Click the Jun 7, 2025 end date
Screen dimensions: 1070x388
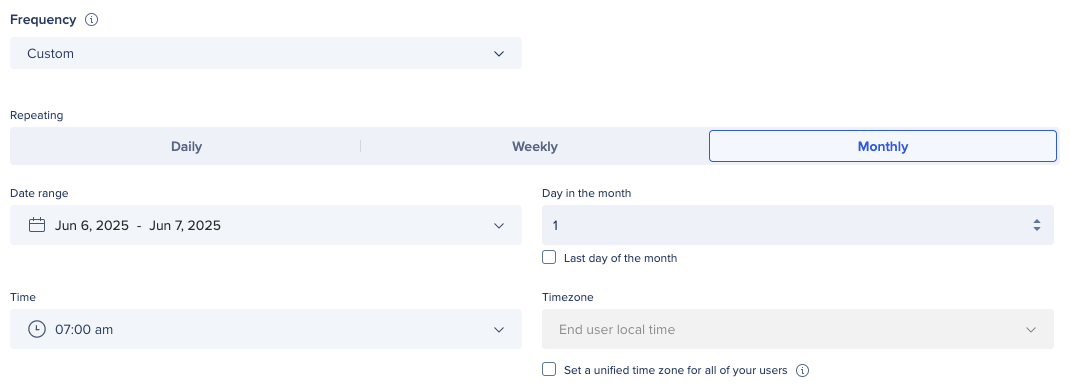[x=184, y=226]
